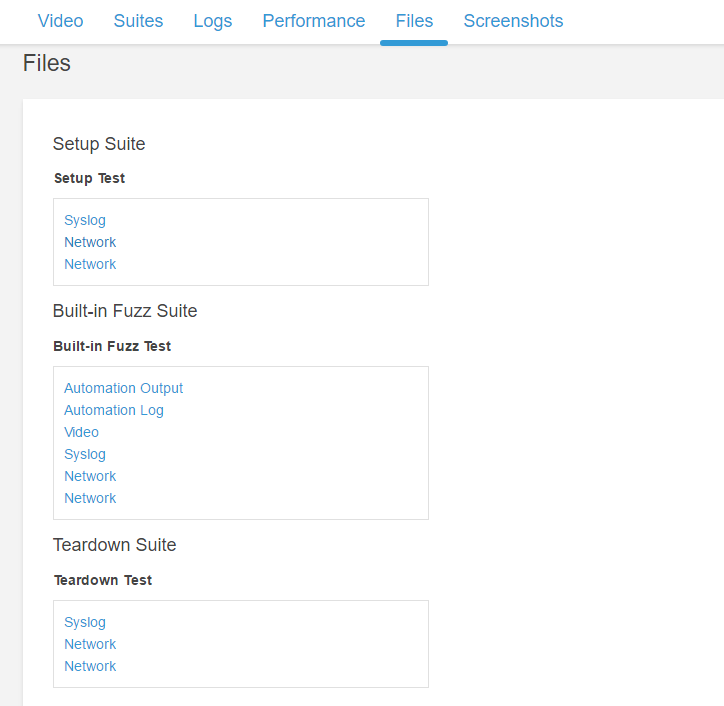Open Syslog under Built-in Fuzz Test

click(85, 454)
